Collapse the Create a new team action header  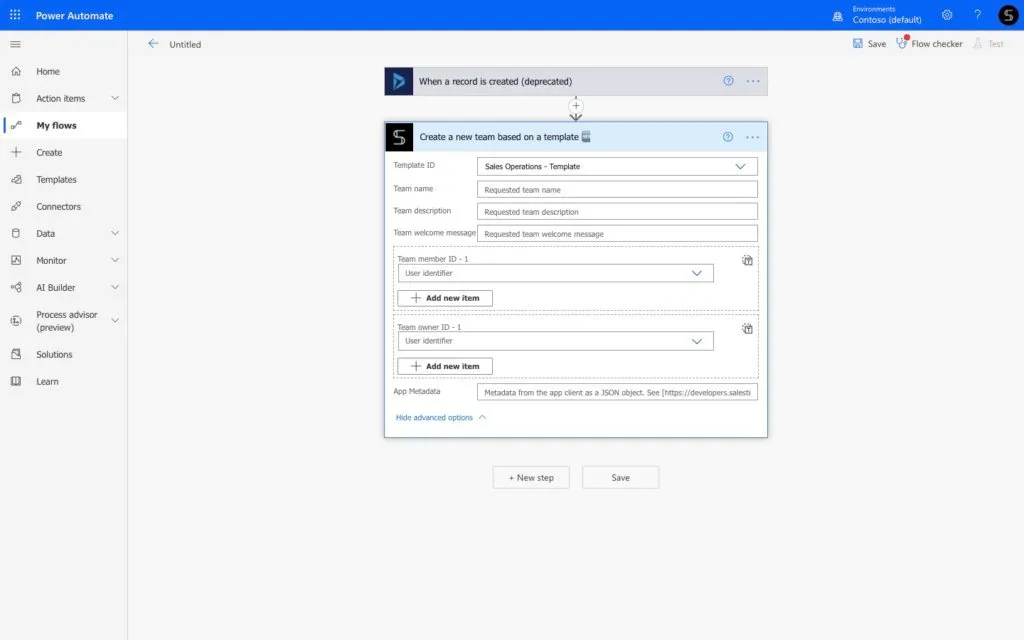pyautogui.click(x=575, y=137)
